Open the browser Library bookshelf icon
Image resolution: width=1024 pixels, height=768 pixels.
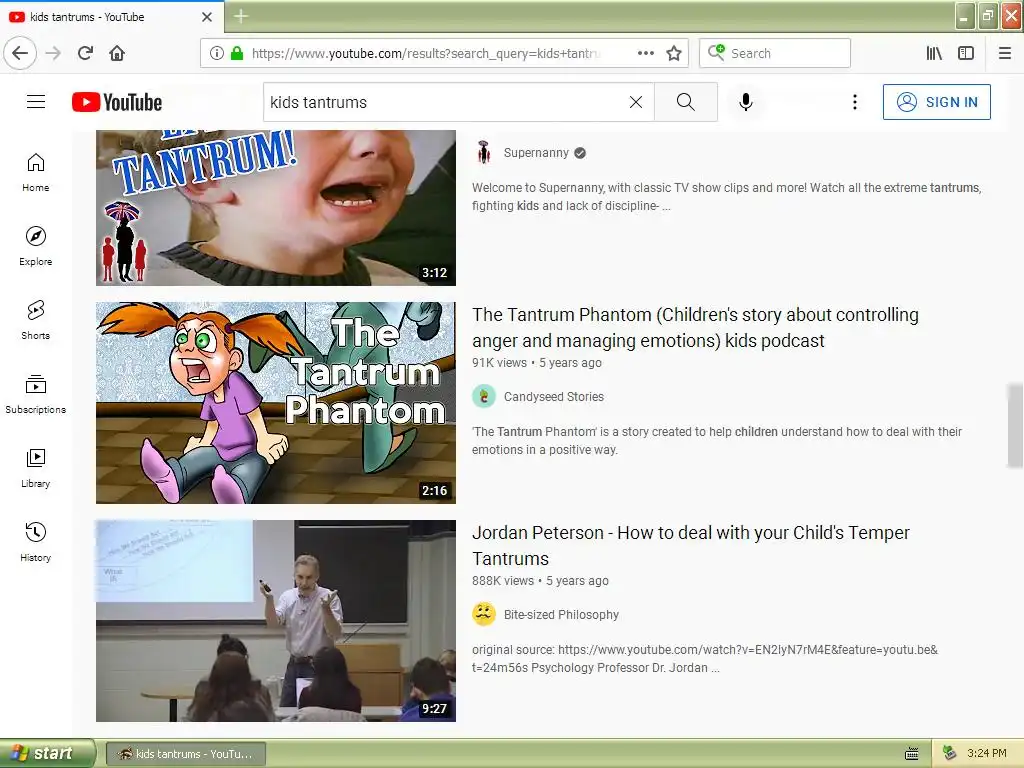[x=934, y=53]
